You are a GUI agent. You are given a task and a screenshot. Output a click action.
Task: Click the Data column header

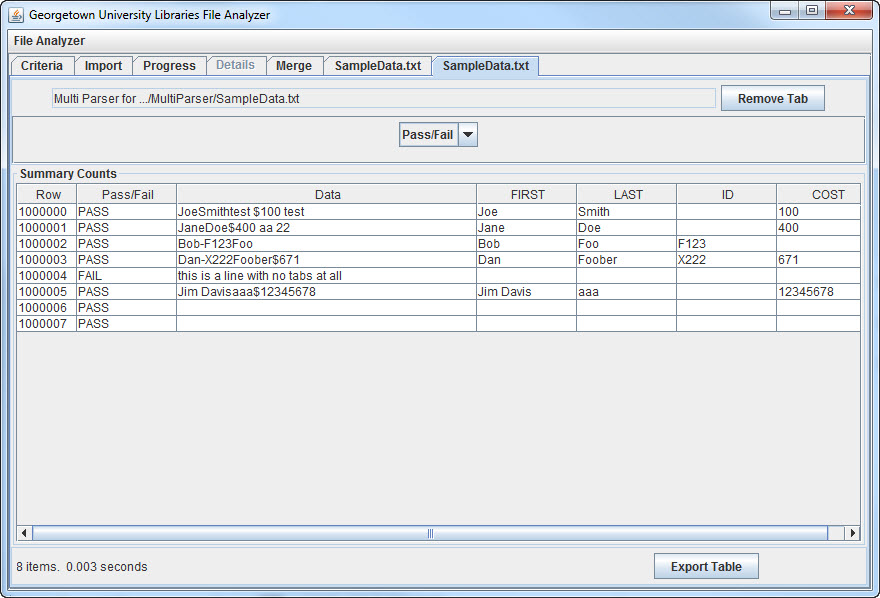pos(327,194)
